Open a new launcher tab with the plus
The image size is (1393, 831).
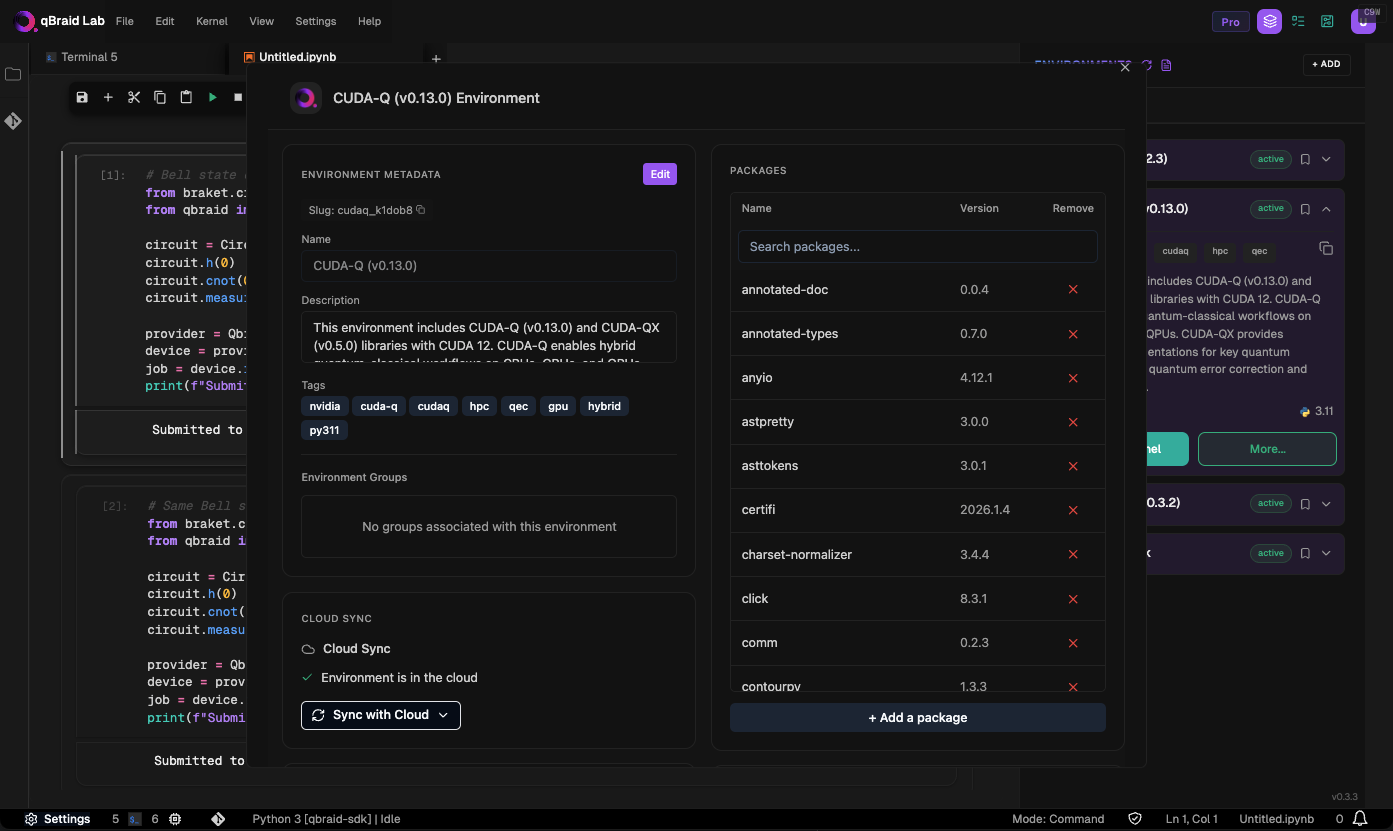435,59
